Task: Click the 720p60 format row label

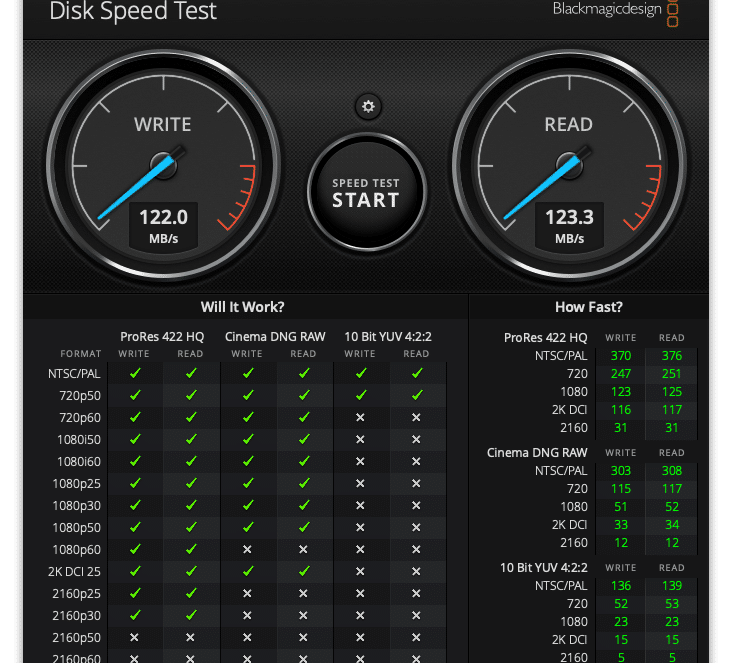Action: (80, 418)
